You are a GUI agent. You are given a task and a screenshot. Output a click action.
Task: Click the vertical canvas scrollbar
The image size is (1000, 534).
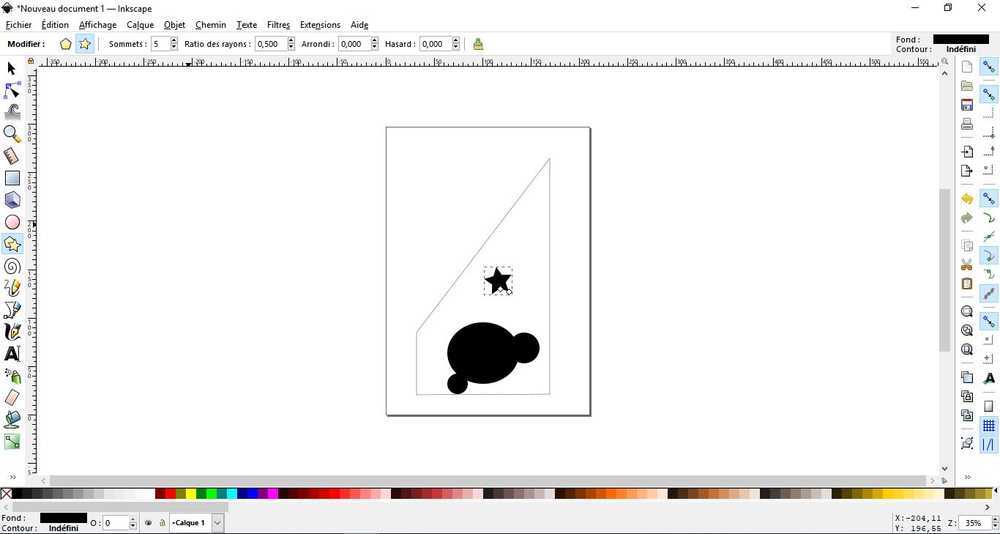click(x=945, y=269)
